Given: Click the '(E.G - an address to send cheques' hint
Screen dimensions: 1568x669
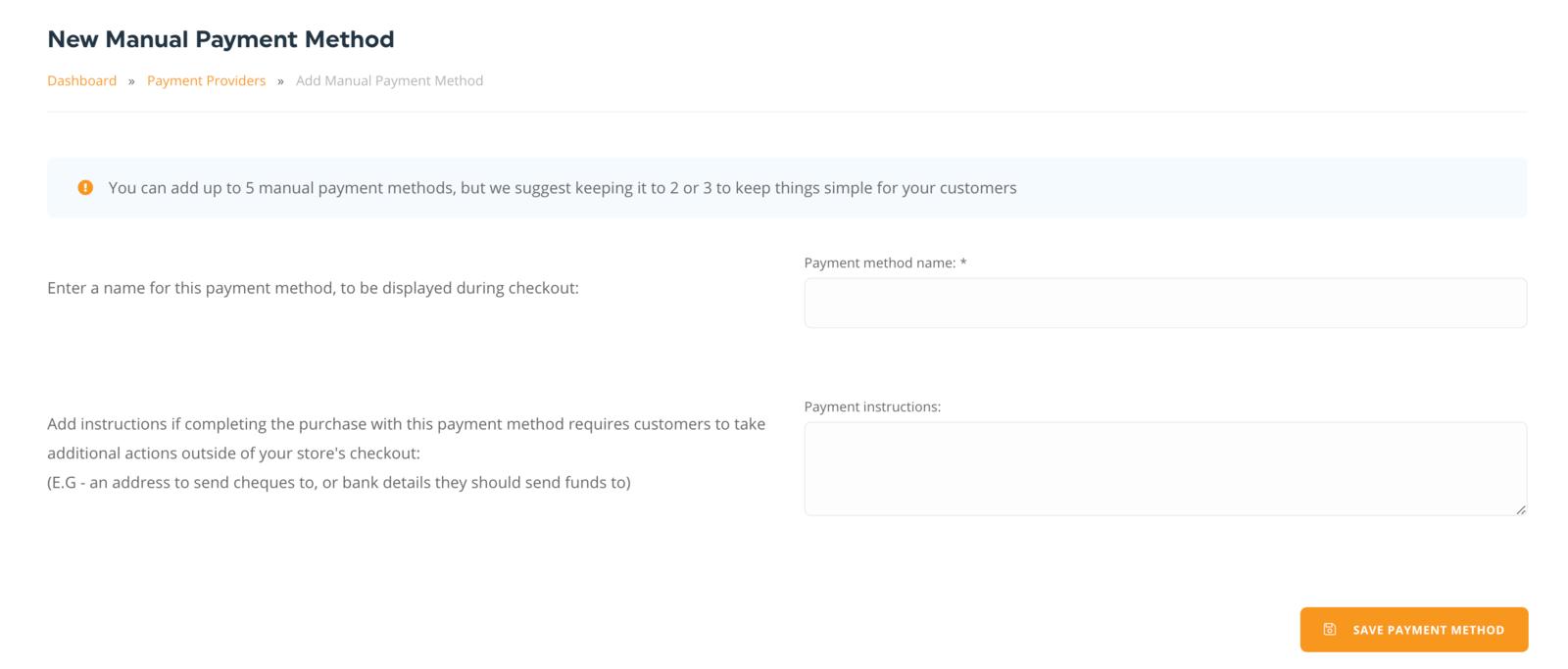Looking at the screenshot, I should [338, 482].
